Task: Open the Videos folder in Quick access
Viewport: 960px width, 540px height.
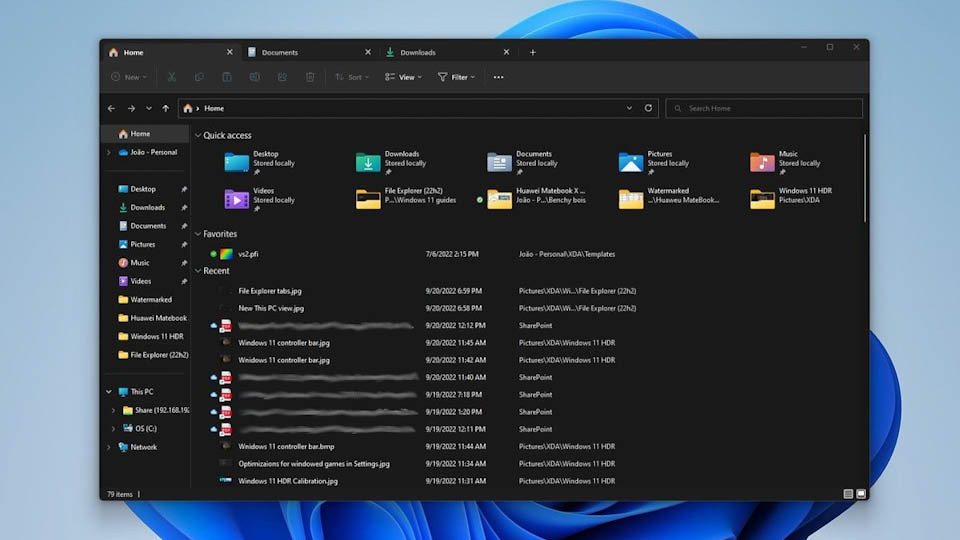Action: (237, 199)
